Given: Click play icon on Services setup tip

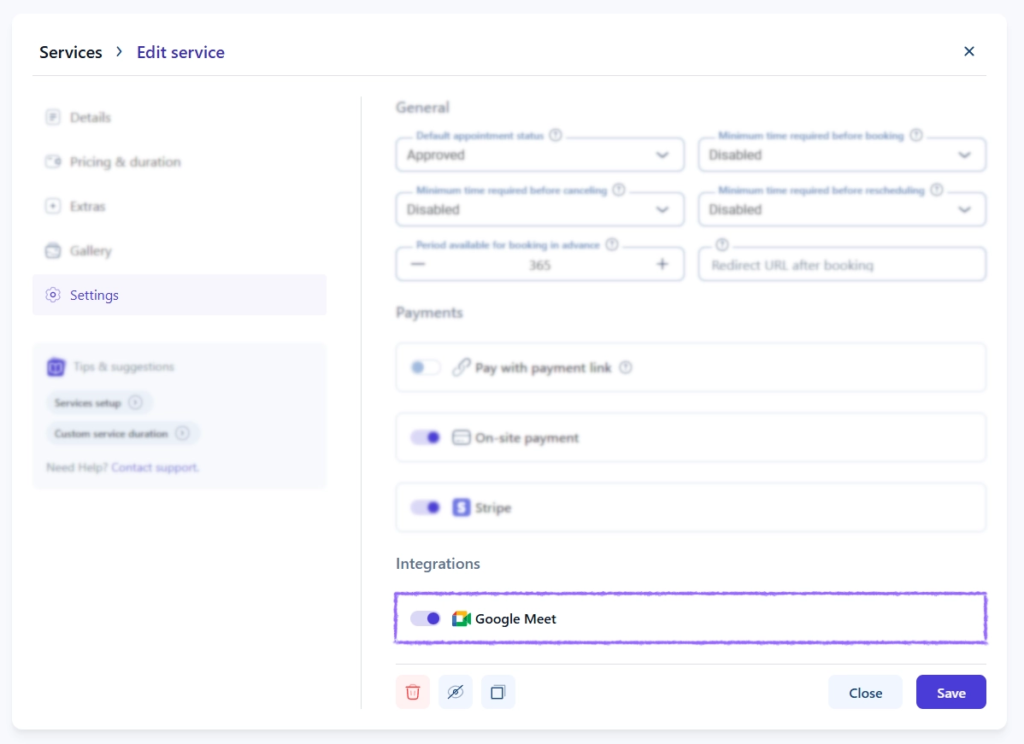Looking at the screenshot, I should pos(136,403).
